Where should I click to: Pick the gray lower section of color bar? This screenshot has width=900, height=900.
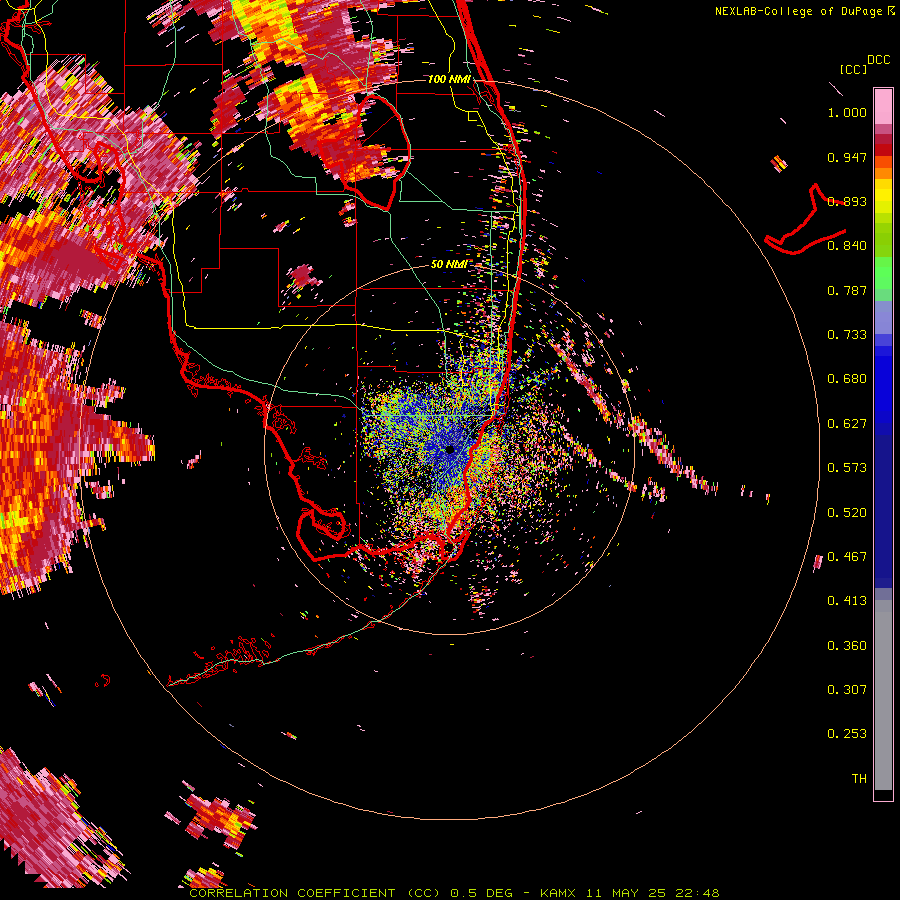click(883, 695)
